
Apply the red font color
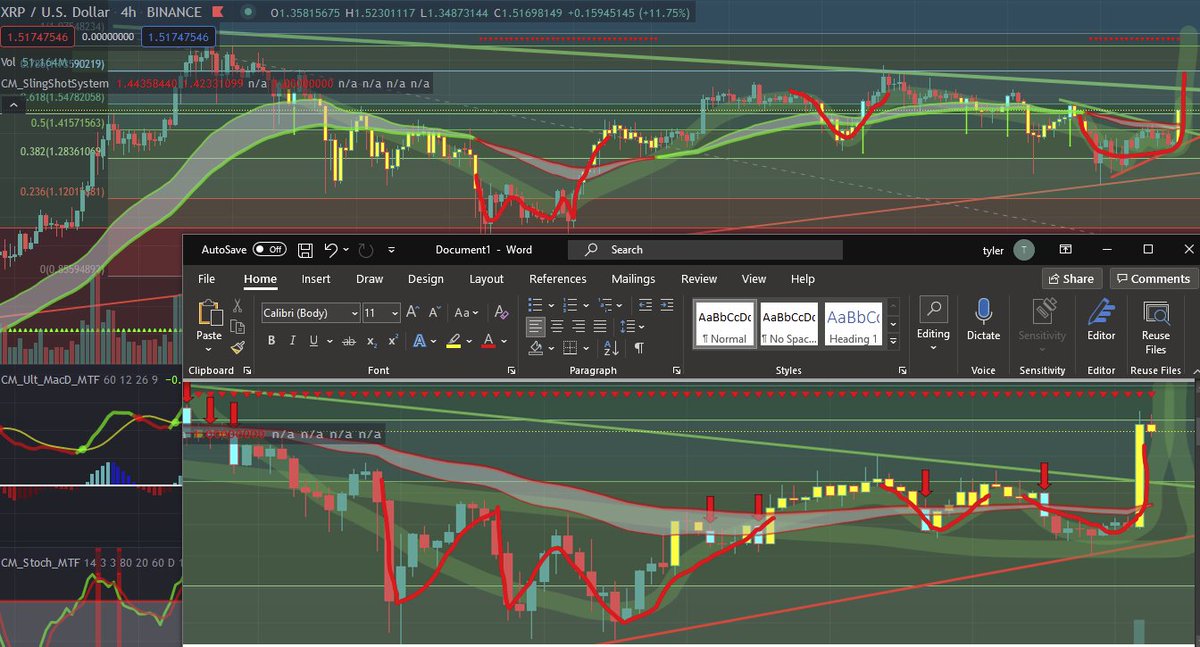[x=488, y=341]
